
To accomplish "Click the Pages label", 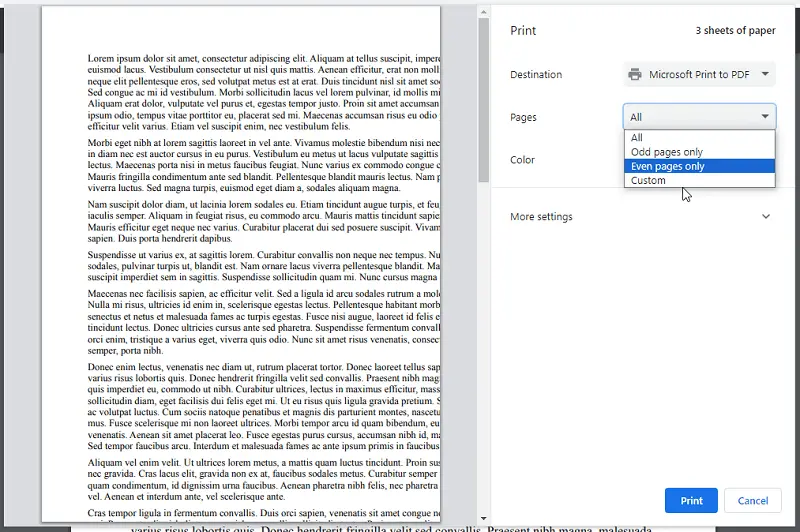I will coord(523,117).
